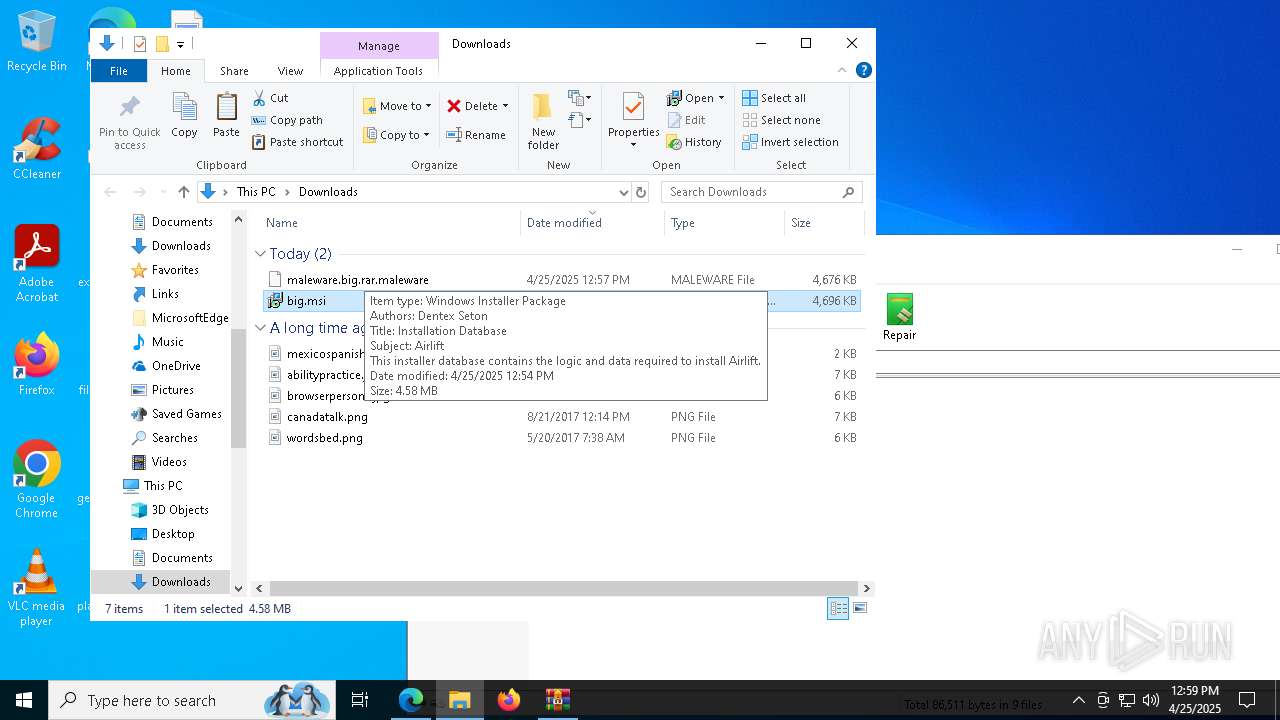1280x720 pixels.
Task: Open Adobe Acrobat desktop icon
Action: click(x=37, y=264)
